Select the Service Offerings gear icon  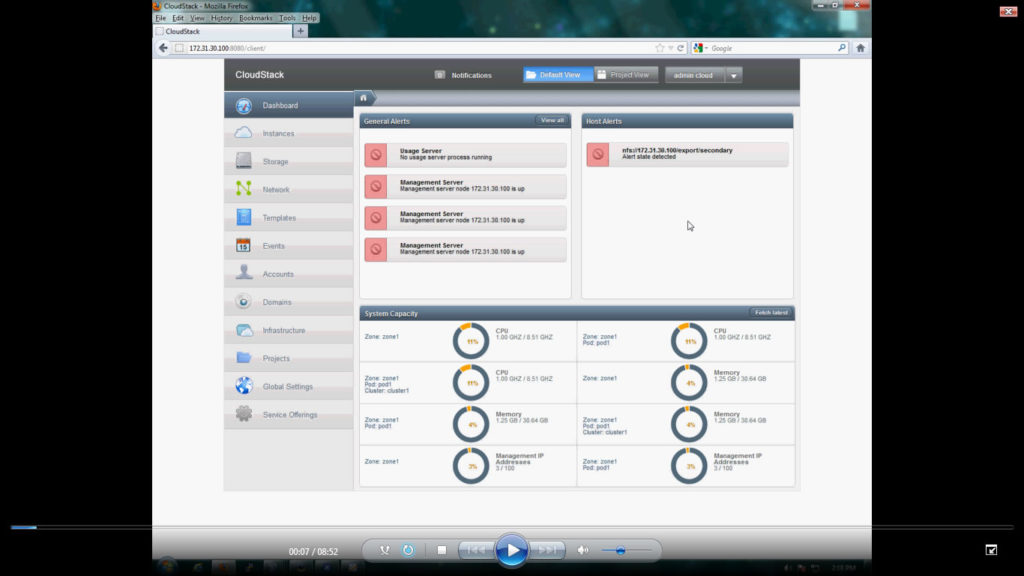pos(244,414)
